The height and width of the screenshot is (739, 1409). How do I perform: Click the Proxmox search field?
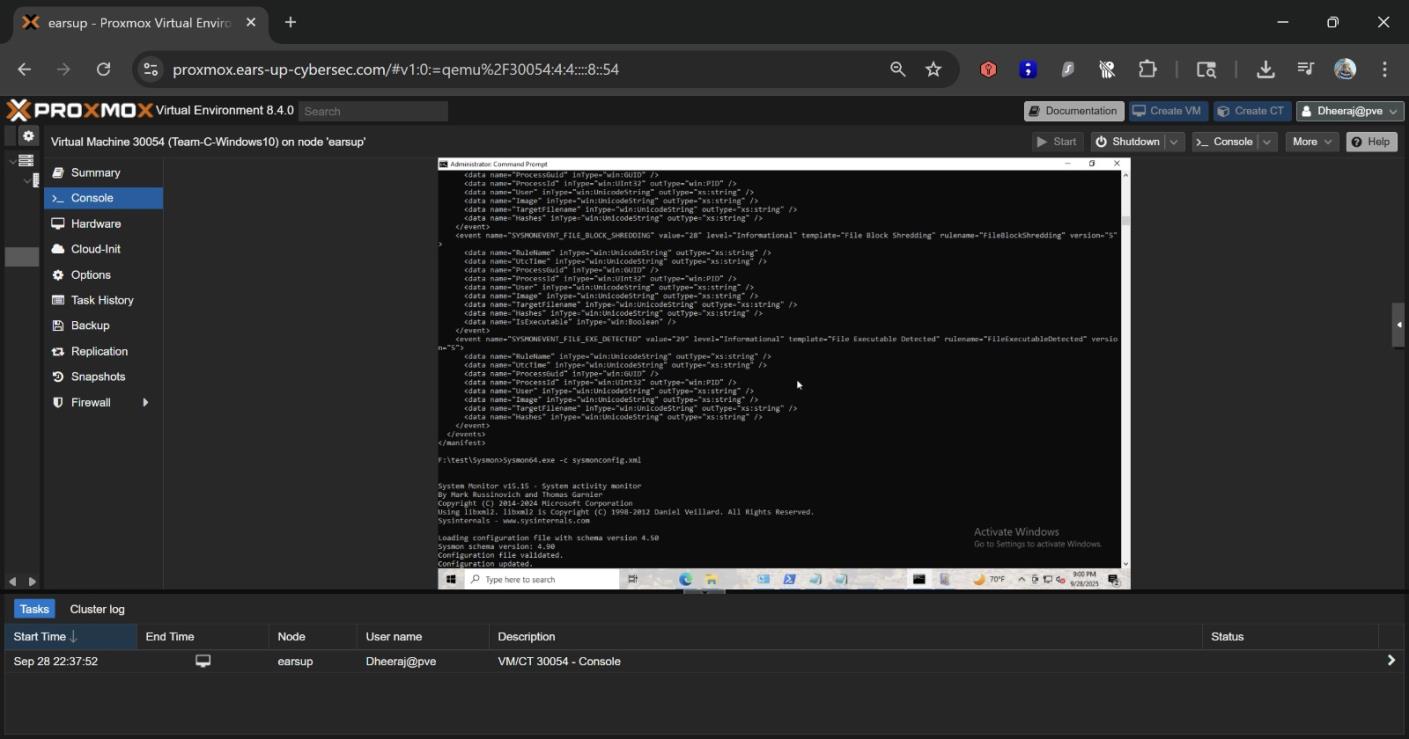coord(373,111)
